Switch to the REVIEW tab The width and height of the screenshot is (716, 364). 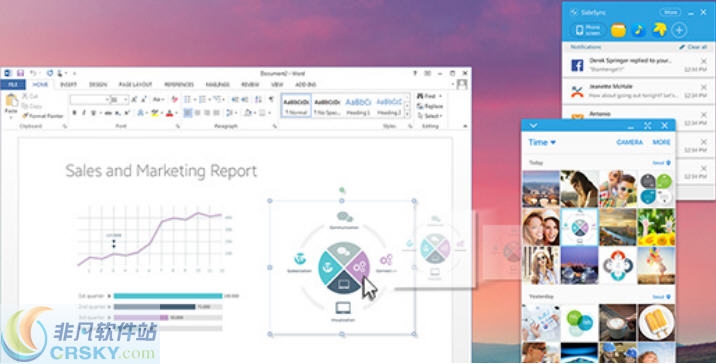pyautogui.click(x=250, y=84)
